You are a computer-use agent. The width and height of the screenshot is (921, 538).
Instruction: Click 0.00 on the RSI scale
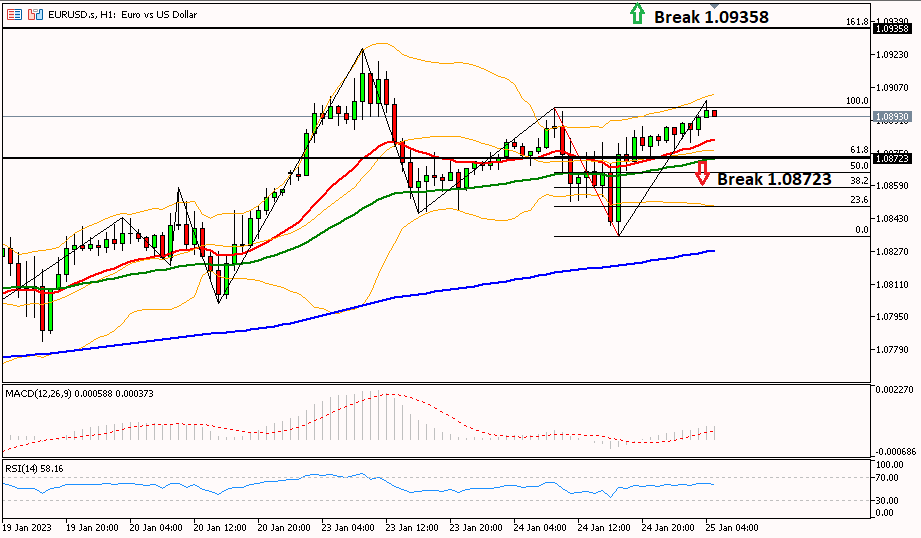[x=885, y=513]
